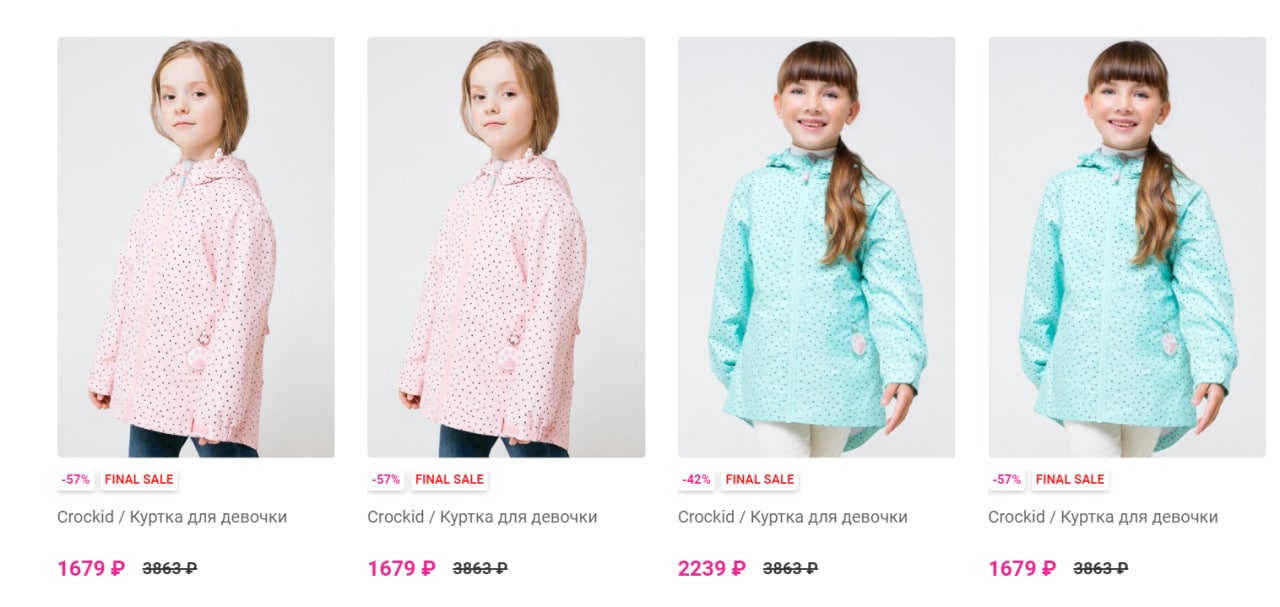Click FINAL SALE label under fourth product
The image size is (1280, 607).
pos(1070,479)
